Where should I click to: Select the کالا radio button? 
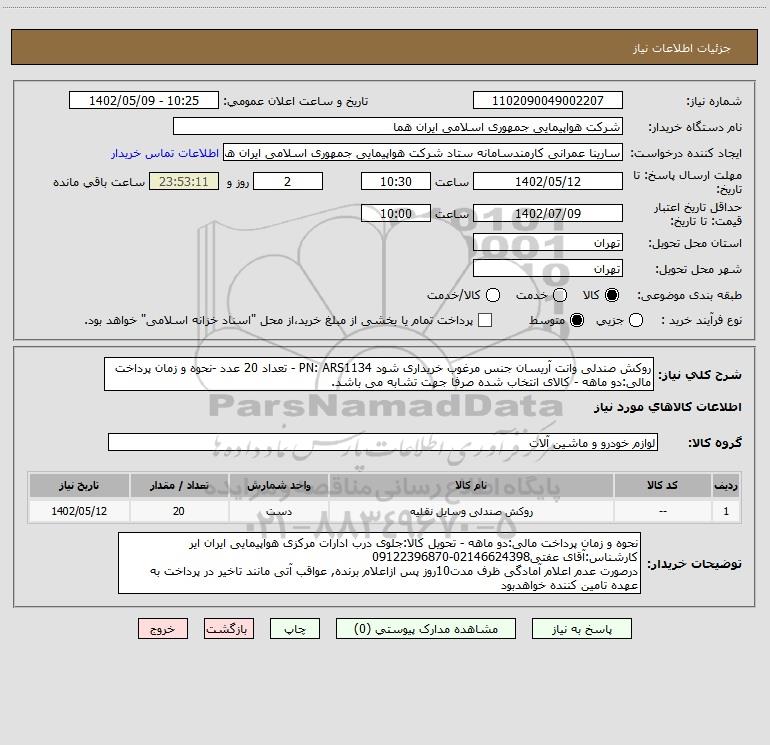click(x=612, y=295)
